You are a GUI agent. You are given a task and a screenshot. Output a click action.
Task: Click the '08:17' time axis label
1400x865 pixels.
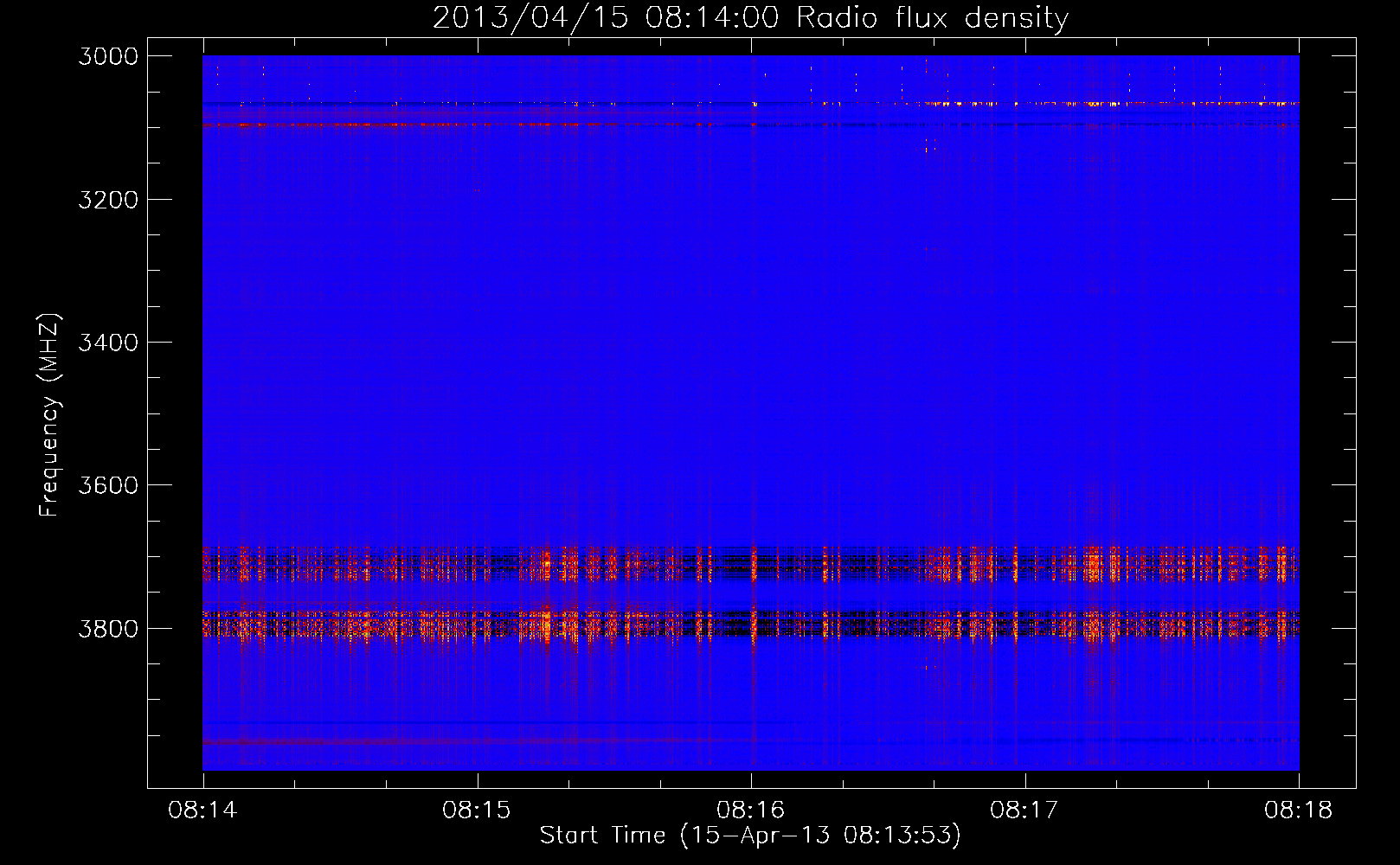[x=1024, y=811]
